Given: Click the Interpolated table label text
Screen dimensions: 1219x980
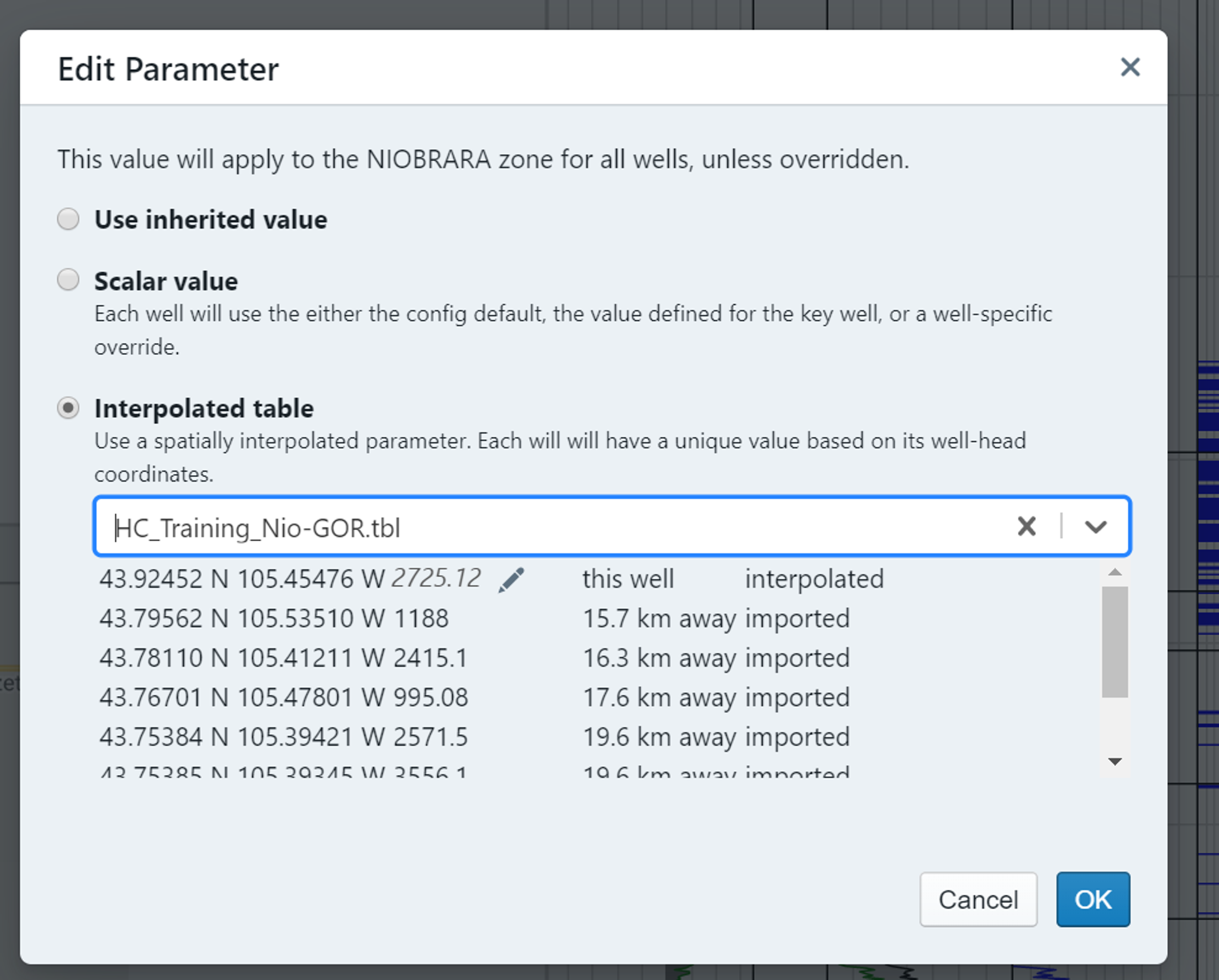Looking at the screenshot, I should coord(204,408).
